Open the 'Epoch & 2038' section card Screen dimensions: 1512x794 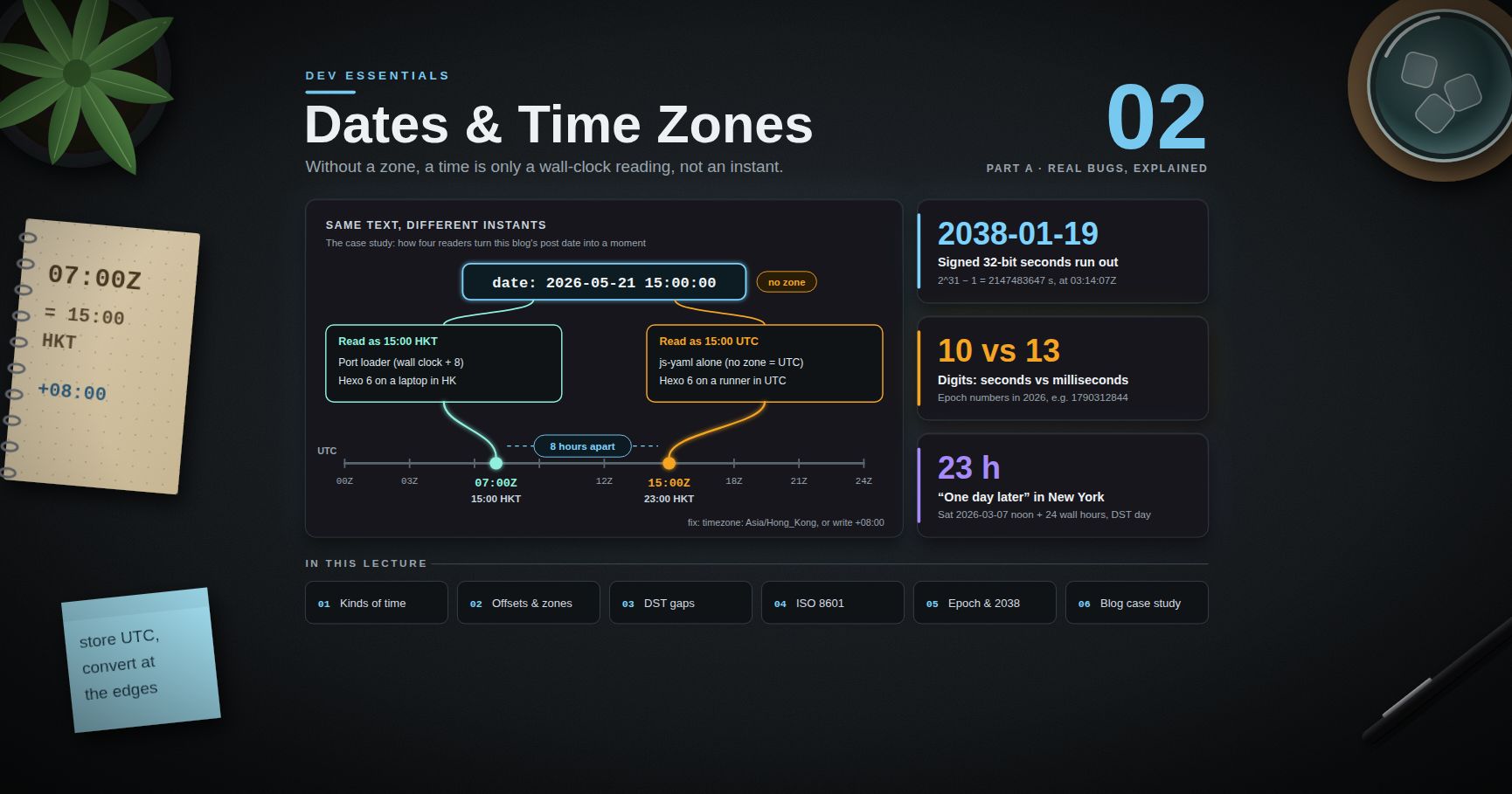tap(985, 603)
